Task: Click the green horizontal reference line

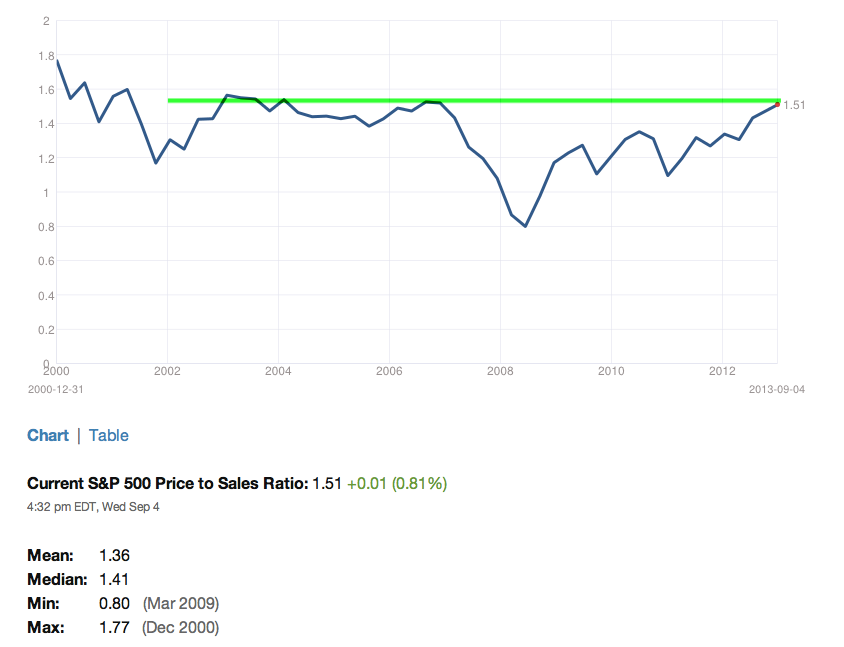Action: pyautogui.click(x=474, y=100)
